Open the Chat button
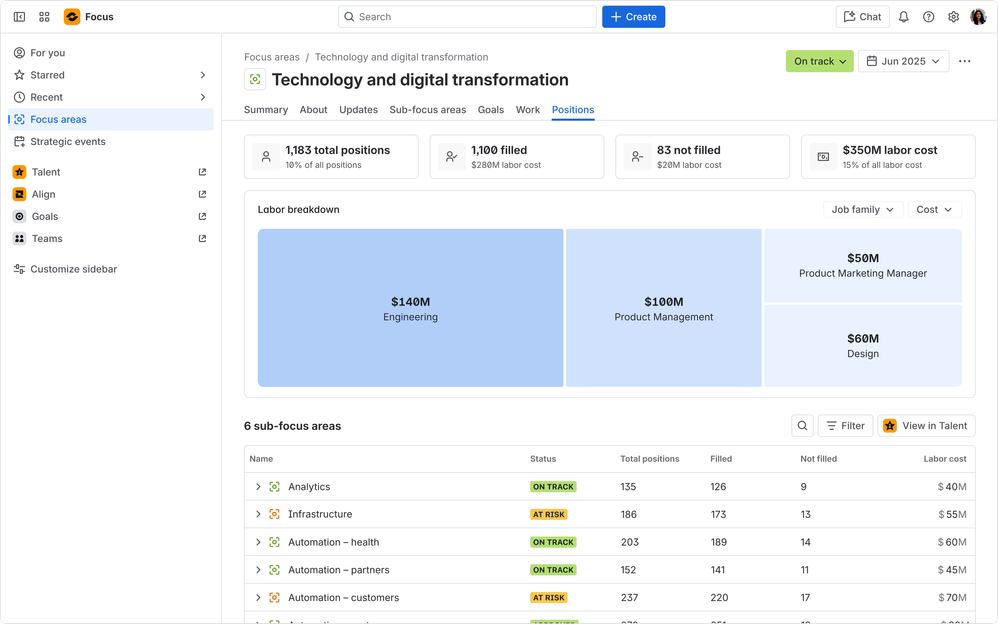 pos(862,17)
